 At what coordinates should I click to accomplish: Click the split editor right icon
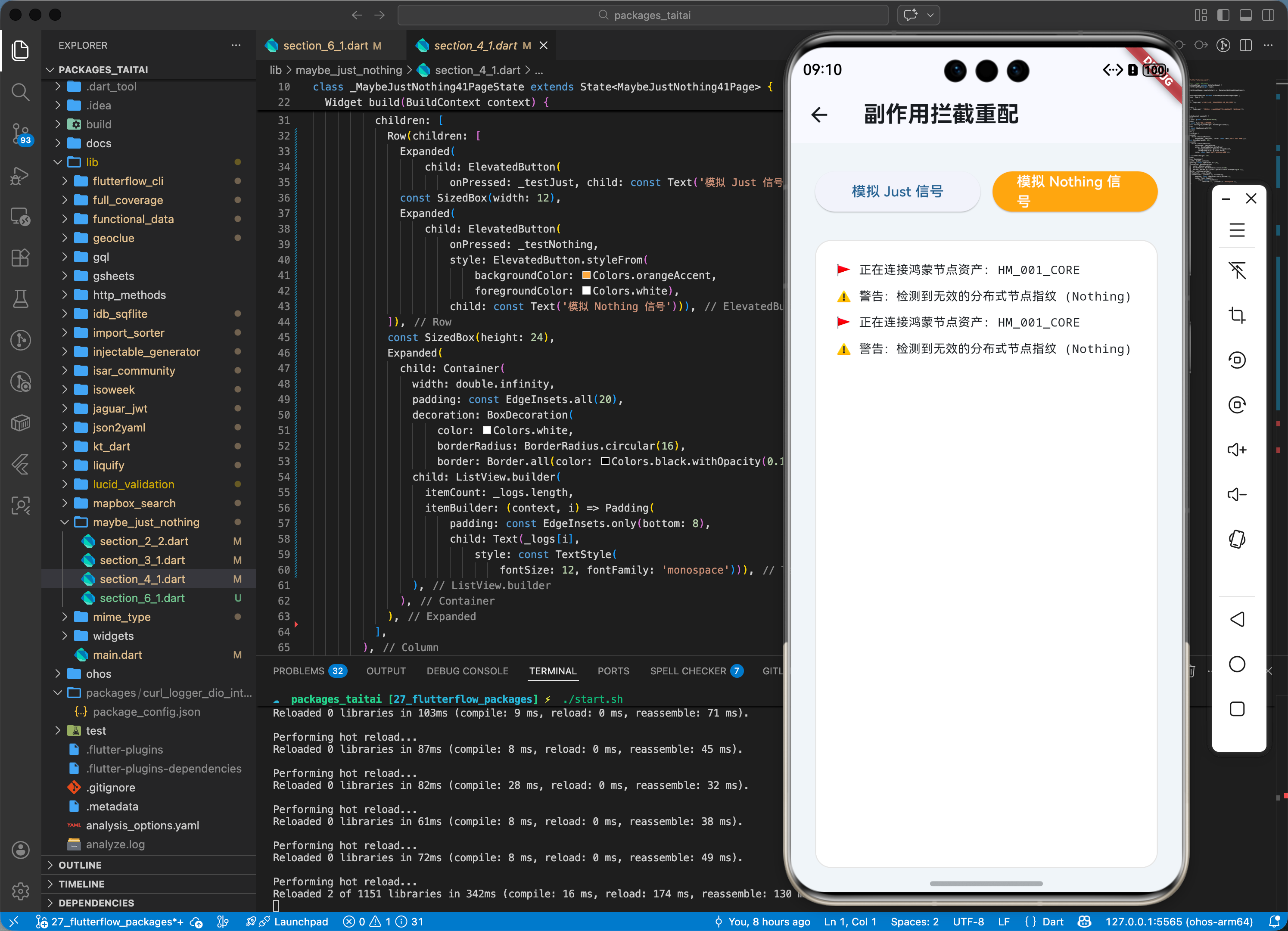click(1245, 45)
